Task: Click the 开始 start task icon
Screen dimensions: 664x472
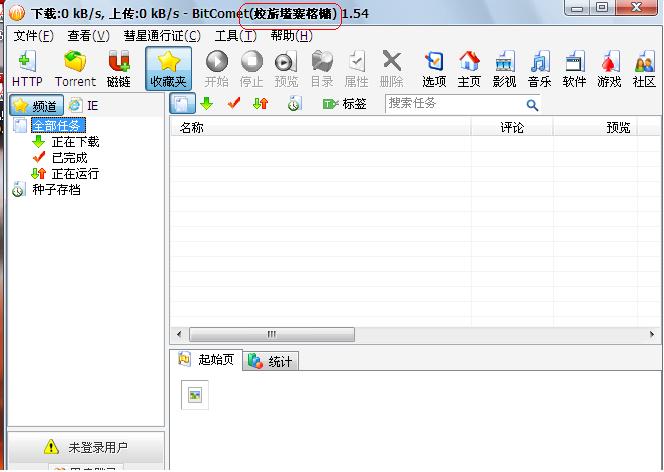Action: pyautogui.click(x=216, y=69)
